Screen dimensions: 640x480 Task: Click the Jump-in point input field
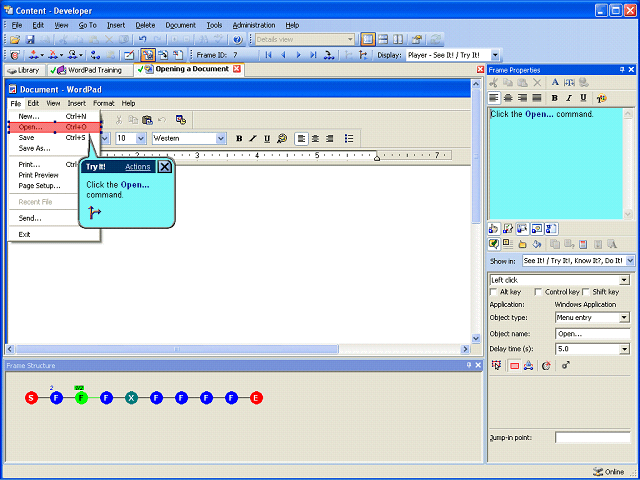pyautogui.click(x=592, y=438)
